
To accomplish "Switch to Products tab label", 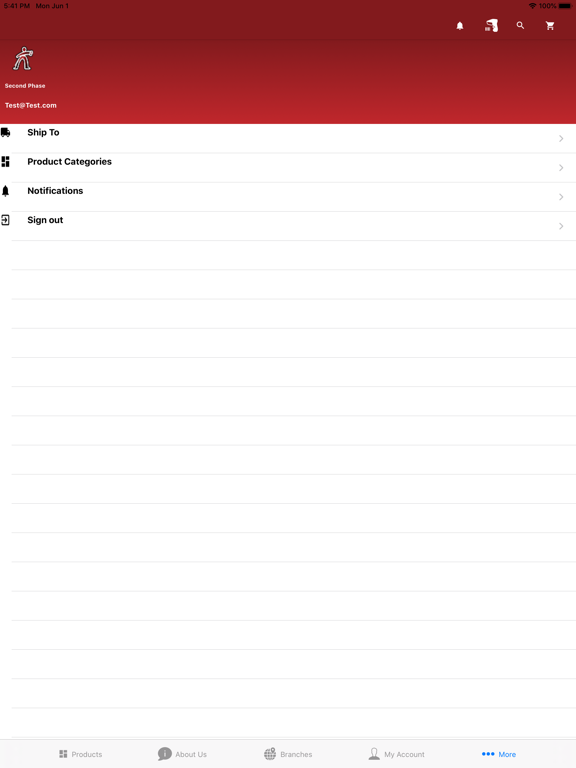I will tap(87, 754).
